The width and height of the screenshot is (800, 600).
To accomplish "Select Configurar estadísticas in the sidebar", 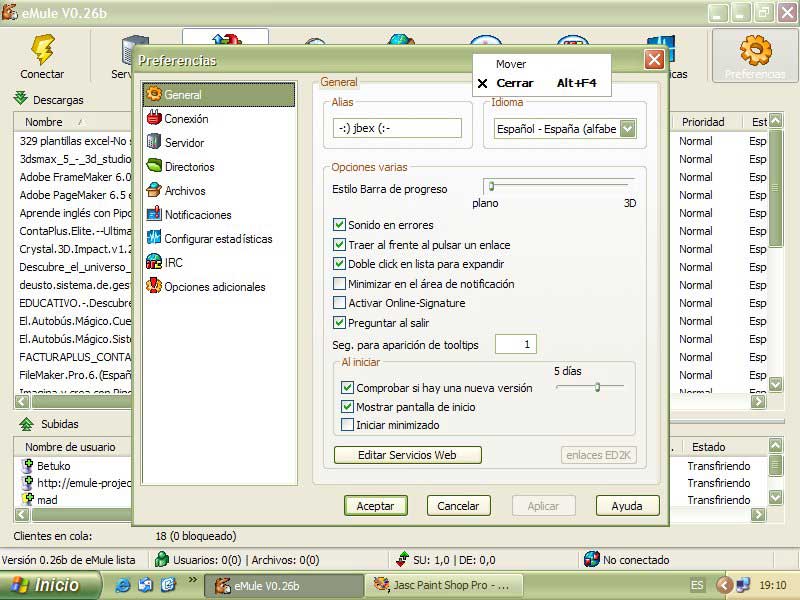I will pyautogui.click(x=218, y=238).
